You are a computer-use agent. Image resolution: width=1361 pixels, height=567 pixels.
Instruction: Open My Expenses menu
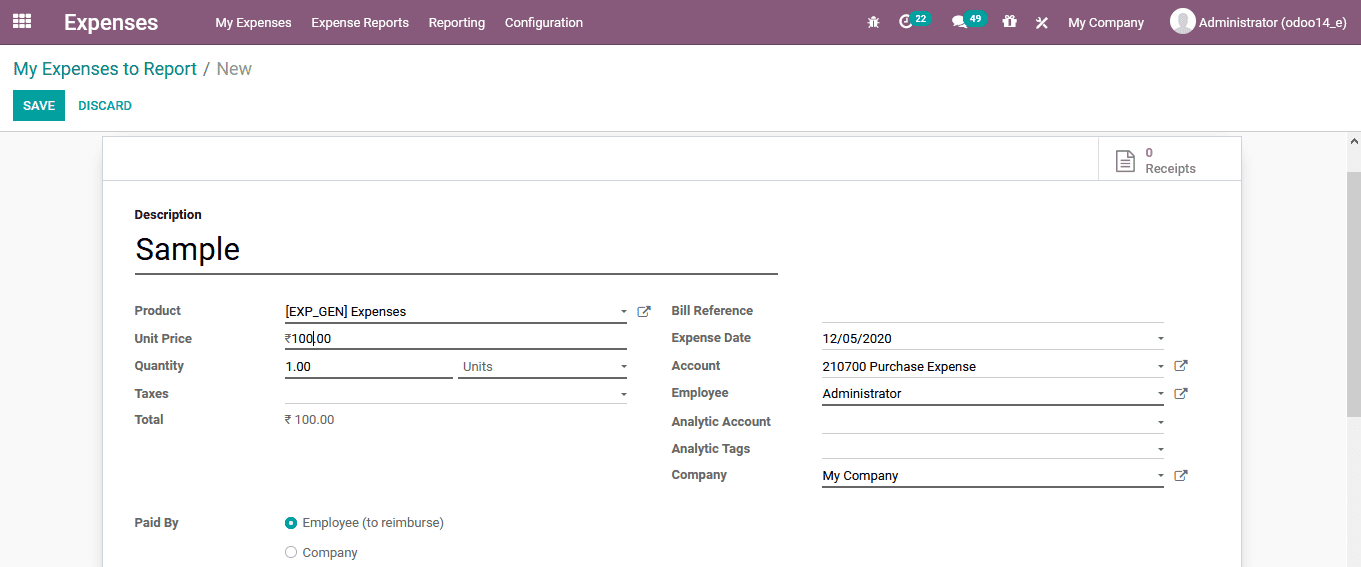(x=253, y=22)
